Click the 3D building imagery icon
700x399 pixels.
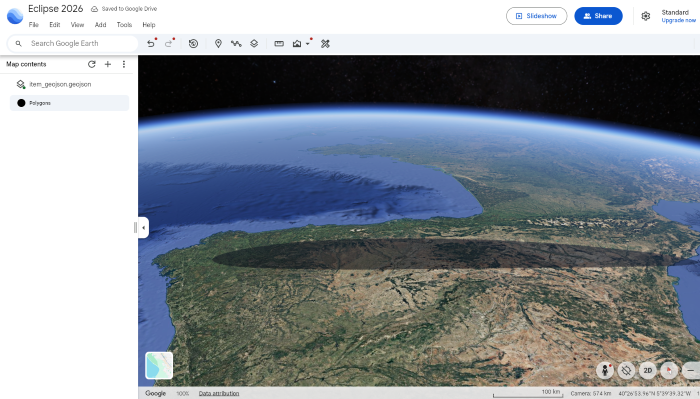pos(297,44)
